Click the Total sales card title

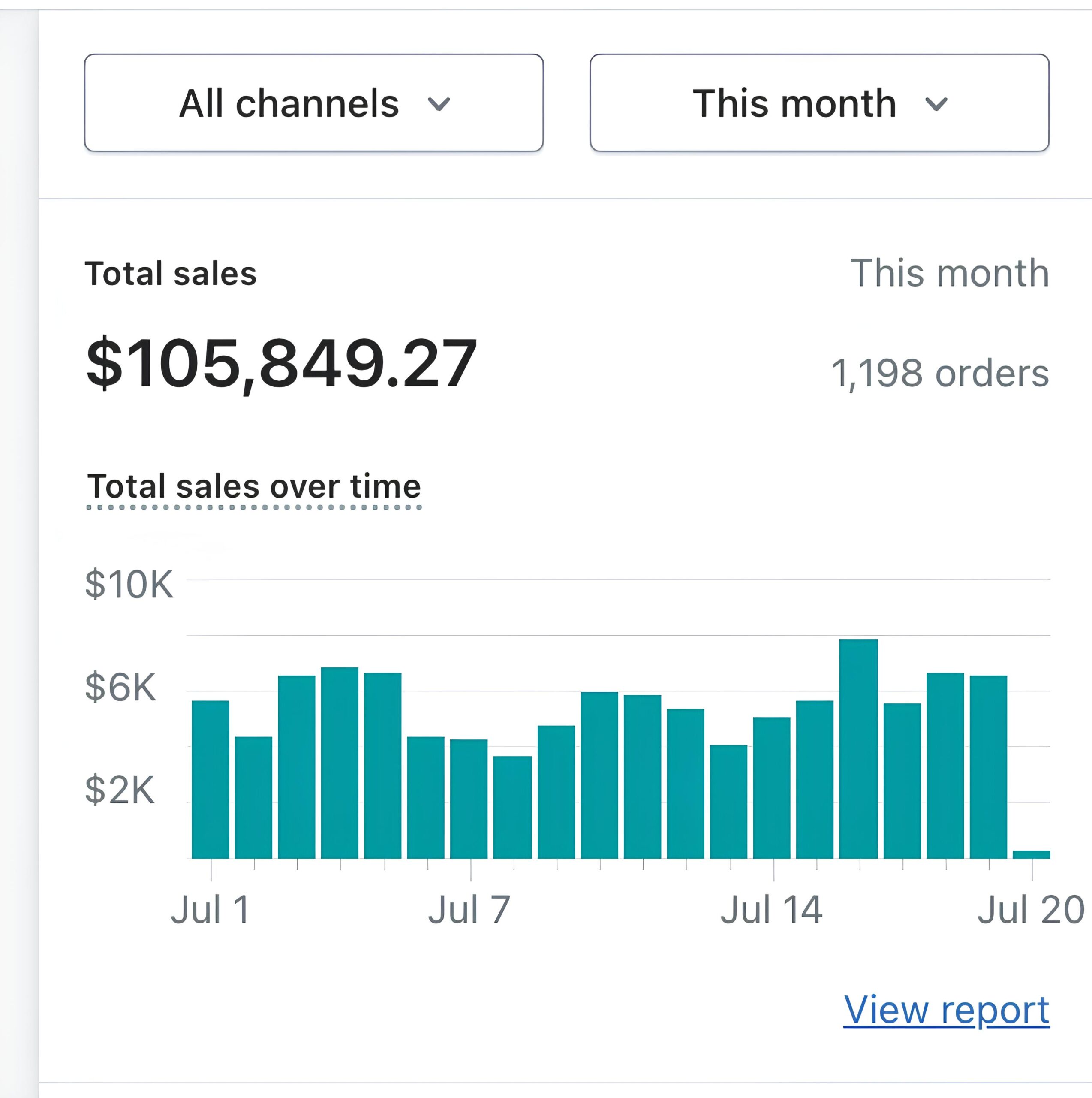(171, 274)
